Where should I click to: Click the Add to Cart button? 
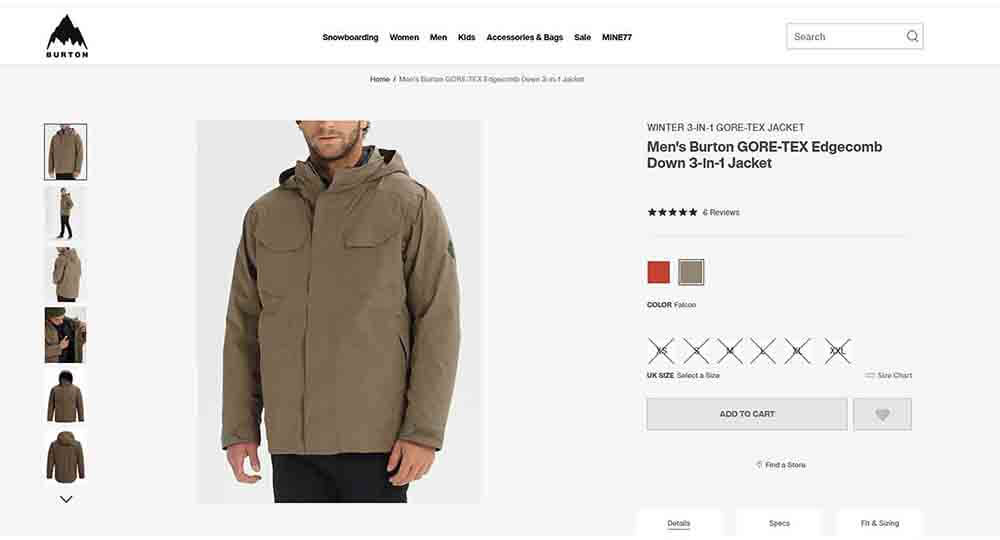(747, 414)
